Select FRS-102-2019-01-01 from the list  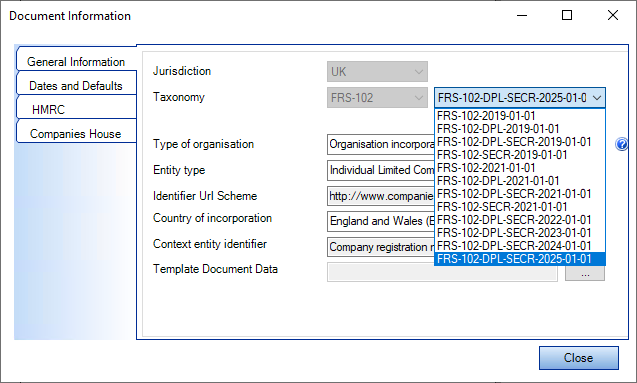click(x=520, y=116)
